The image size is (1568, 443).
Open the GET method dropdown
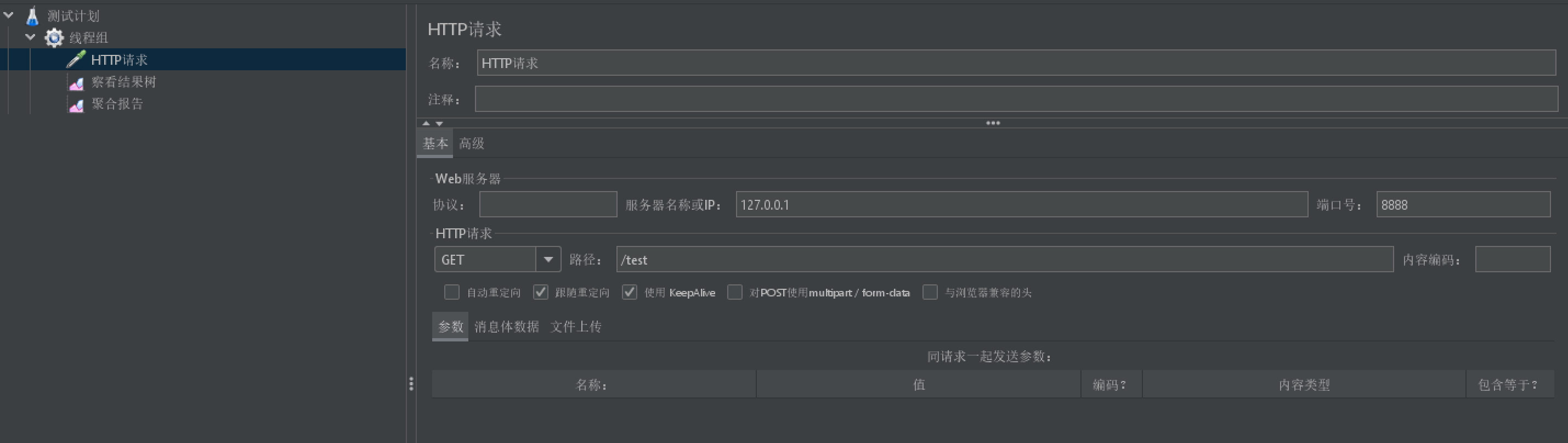pos(497,259)
